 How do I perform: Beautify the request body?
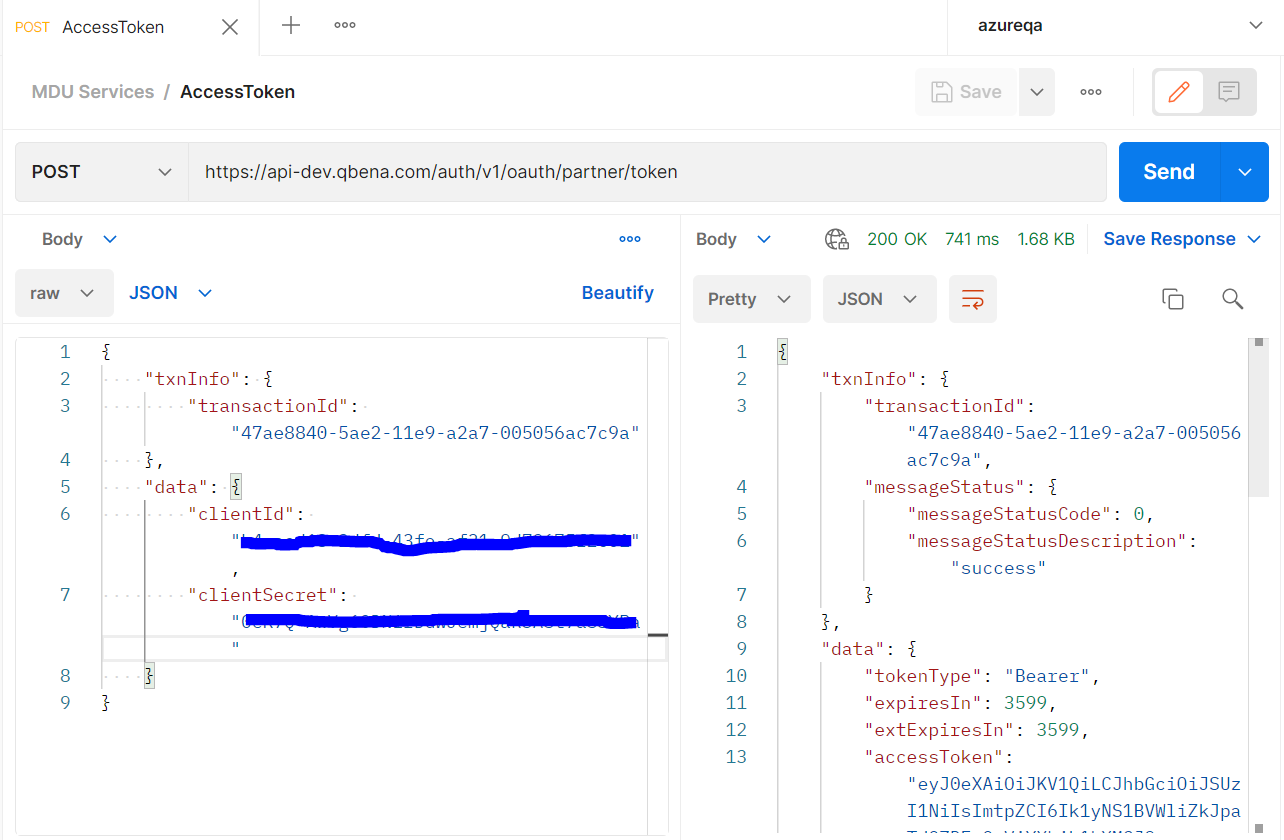pos(618,293)
